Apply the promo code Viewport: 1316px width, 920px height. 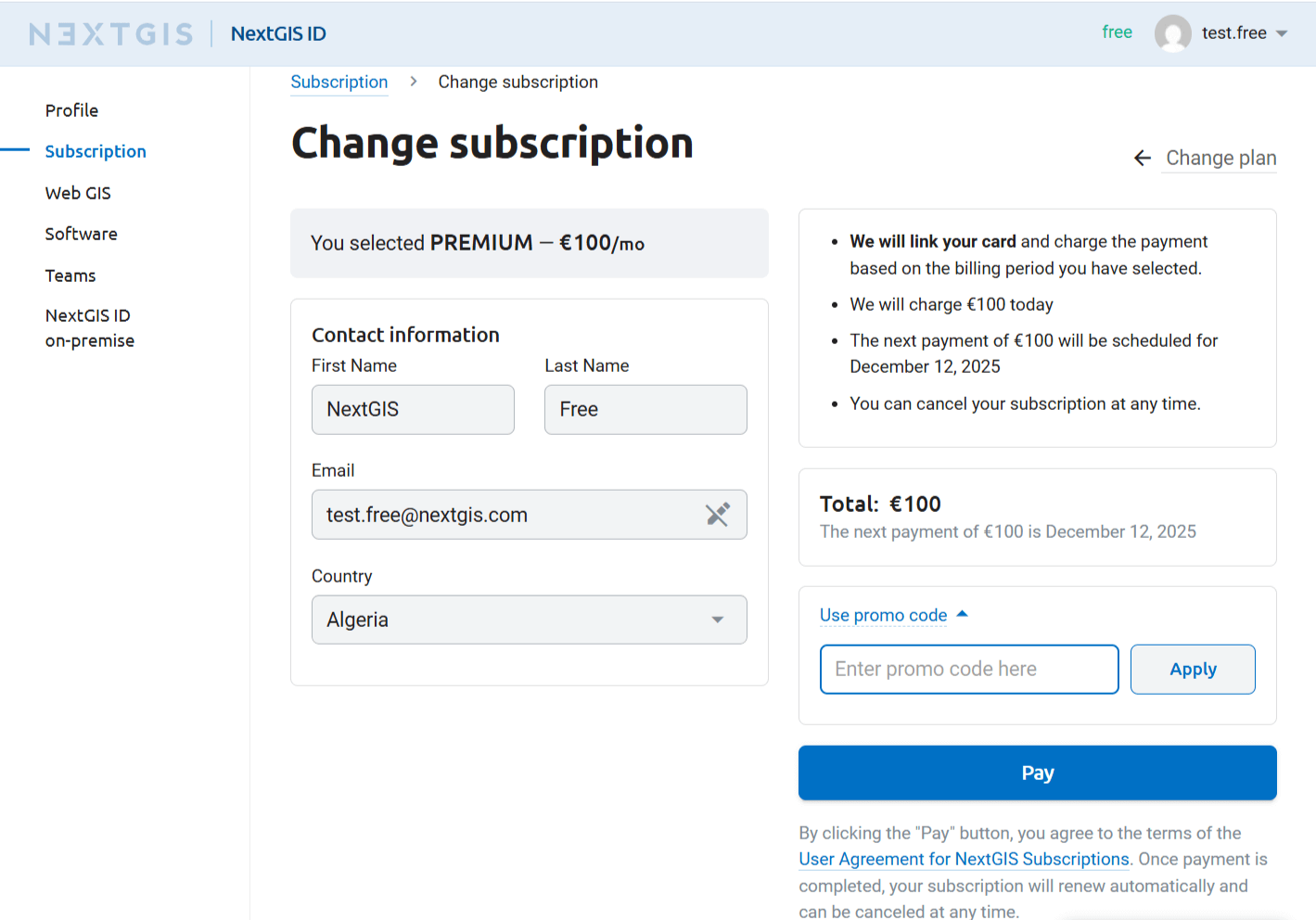pyautogui.click(x=1192, y=670)
